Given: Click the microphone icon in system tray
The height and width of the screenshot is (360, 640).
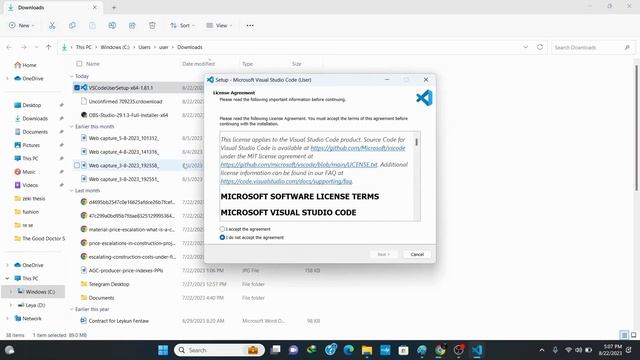Looking at the screenshot, I should 555,350.
